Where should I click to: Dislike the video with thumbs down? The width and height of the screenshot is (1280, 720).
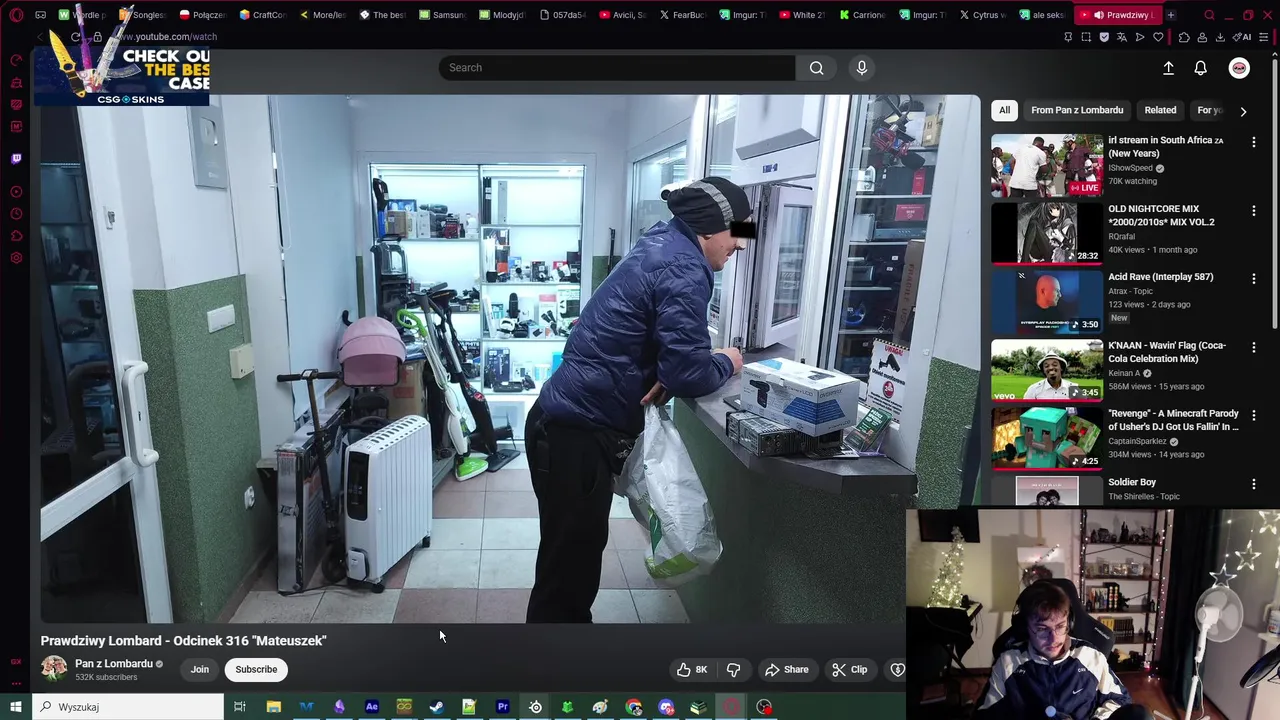tap(733, 670)
